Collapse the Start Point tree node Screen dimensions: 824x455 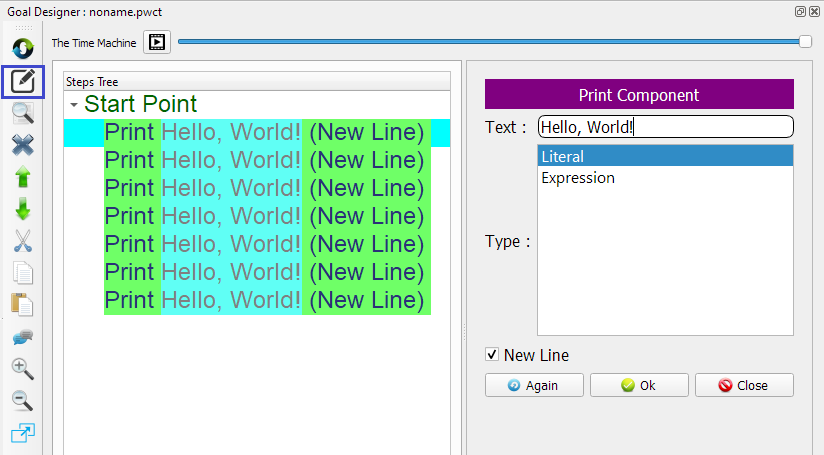(74, 105)
